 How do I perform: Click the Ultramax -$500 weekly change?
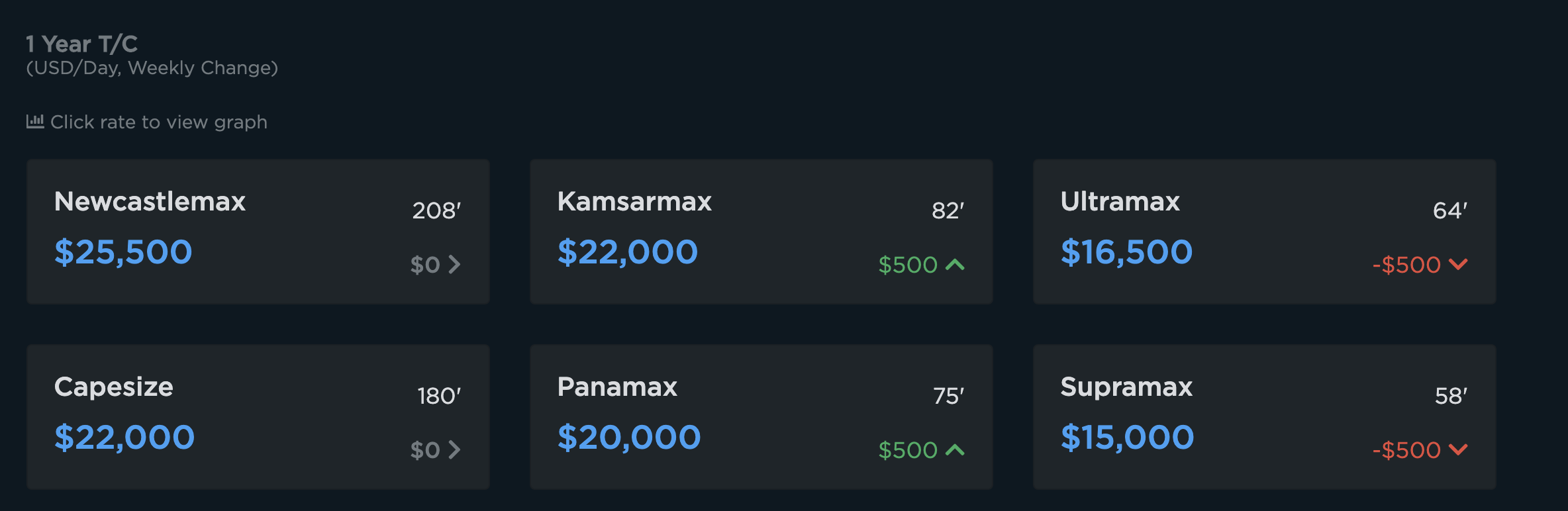point(1406,265)
